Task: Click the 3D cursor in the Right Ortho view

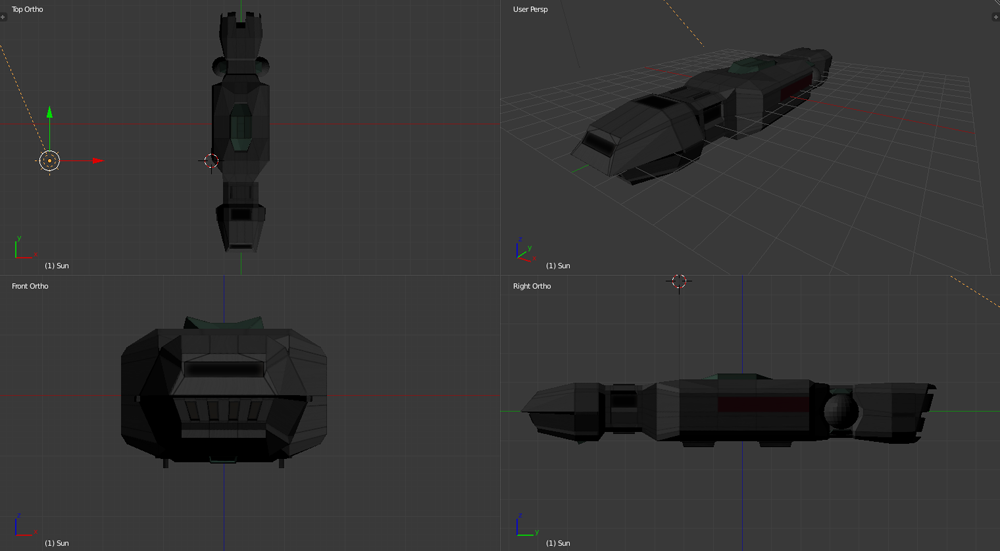Action: tap(679, 281)
